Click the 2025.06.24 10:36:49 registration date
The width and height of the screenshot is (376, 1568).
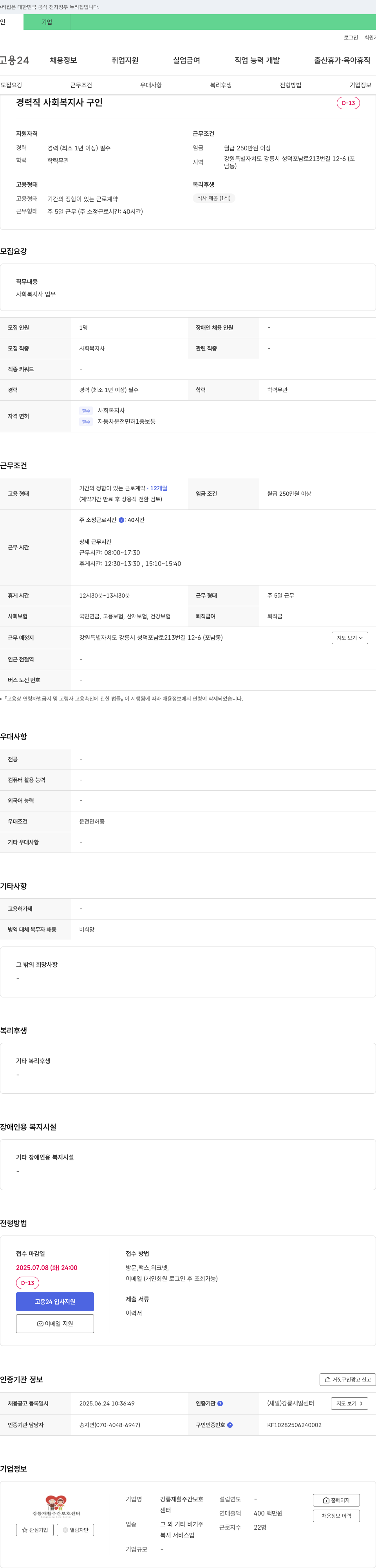(x=107, y=1404)
